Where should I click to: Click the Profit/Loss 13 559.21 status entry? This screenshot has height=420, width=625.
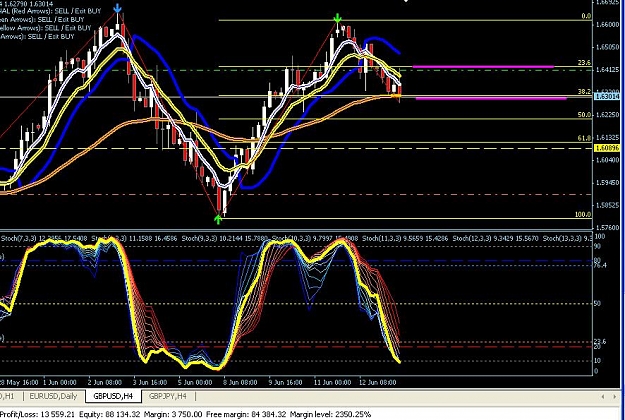pos(36,414)
